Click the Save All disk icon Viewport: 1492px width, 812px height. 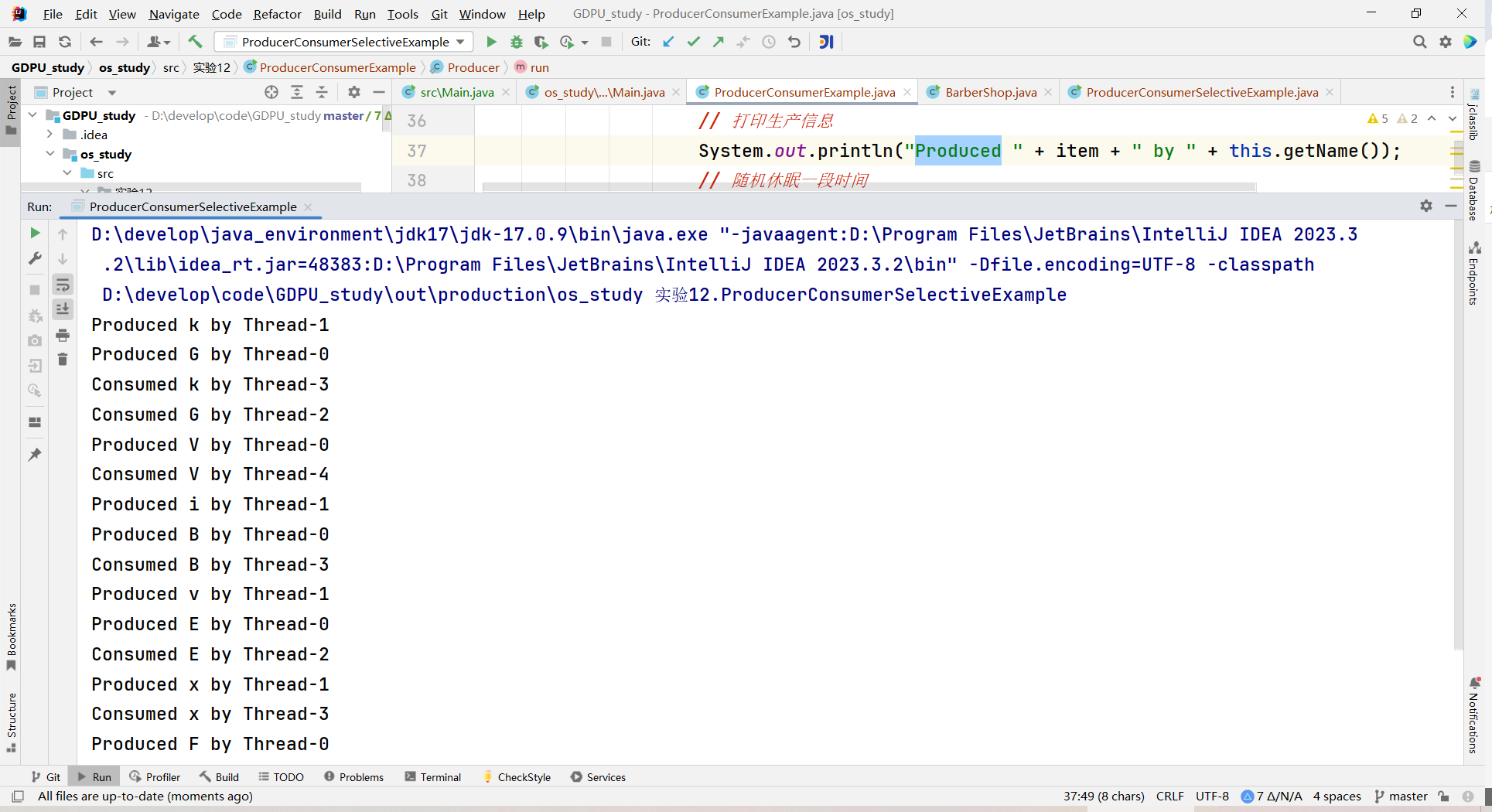coord(39,42)
